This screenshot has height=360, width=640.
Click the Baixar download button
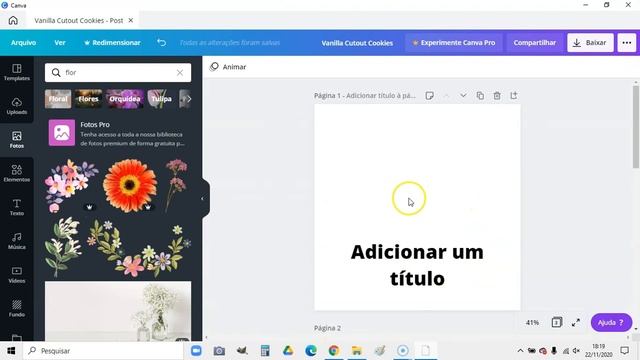point(590,42)
